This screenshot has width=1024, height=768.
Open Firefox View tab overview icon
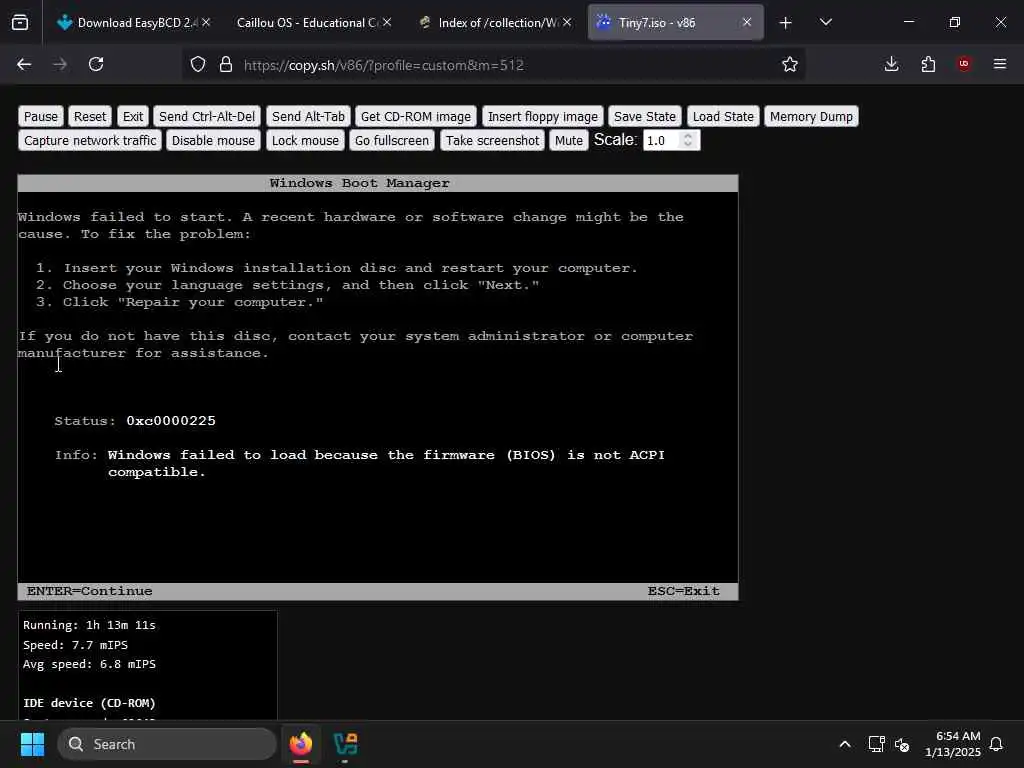tap(20, 23)
